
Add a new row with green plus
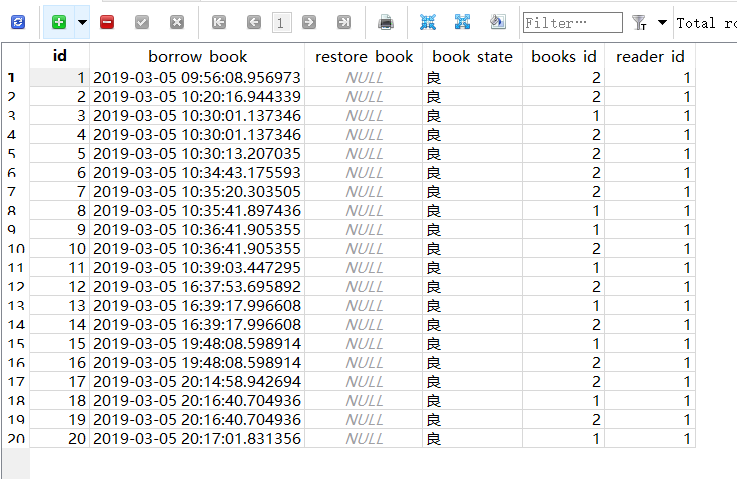[59, 22]
